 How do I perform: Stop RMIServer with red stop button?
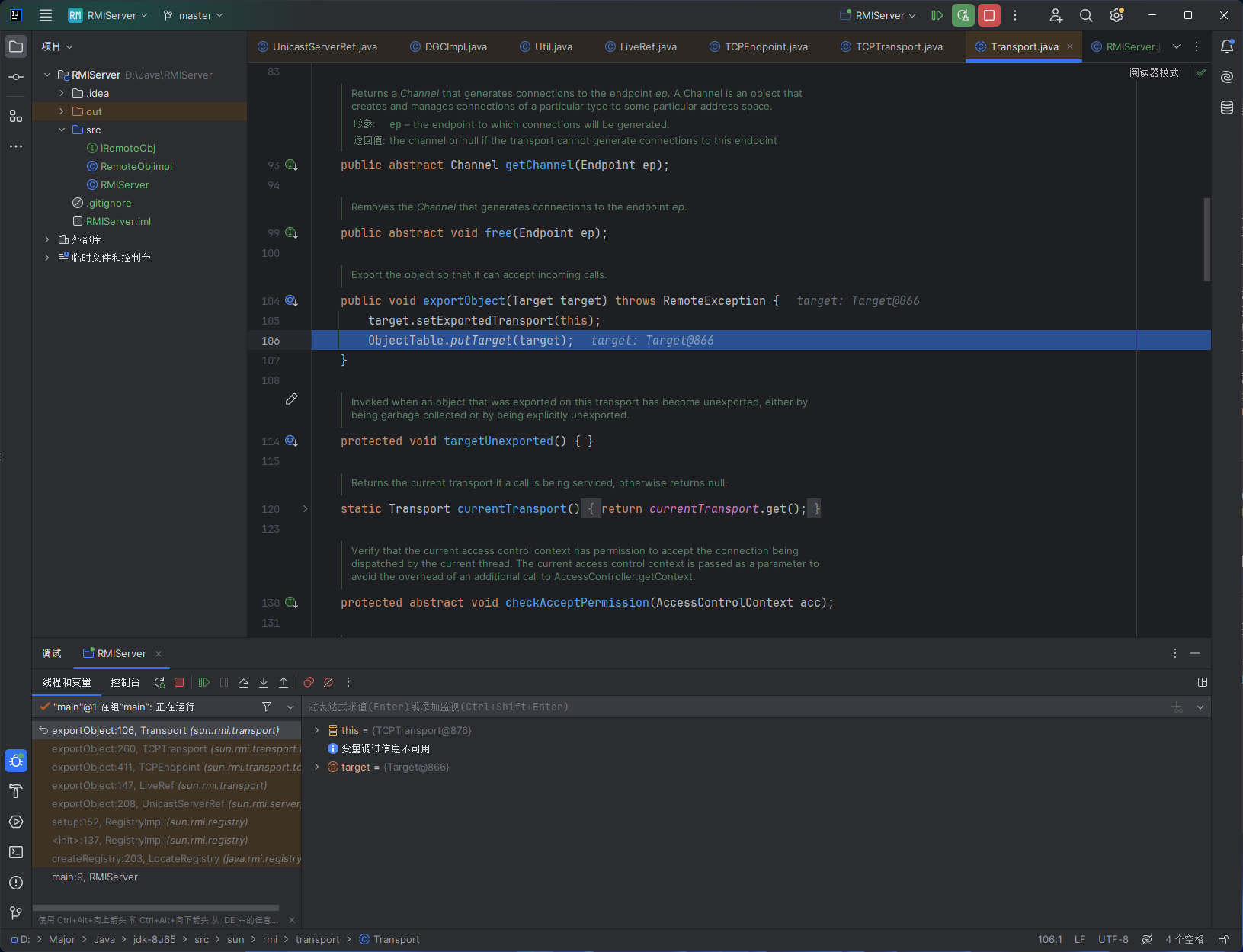click(x=989, y=15)
